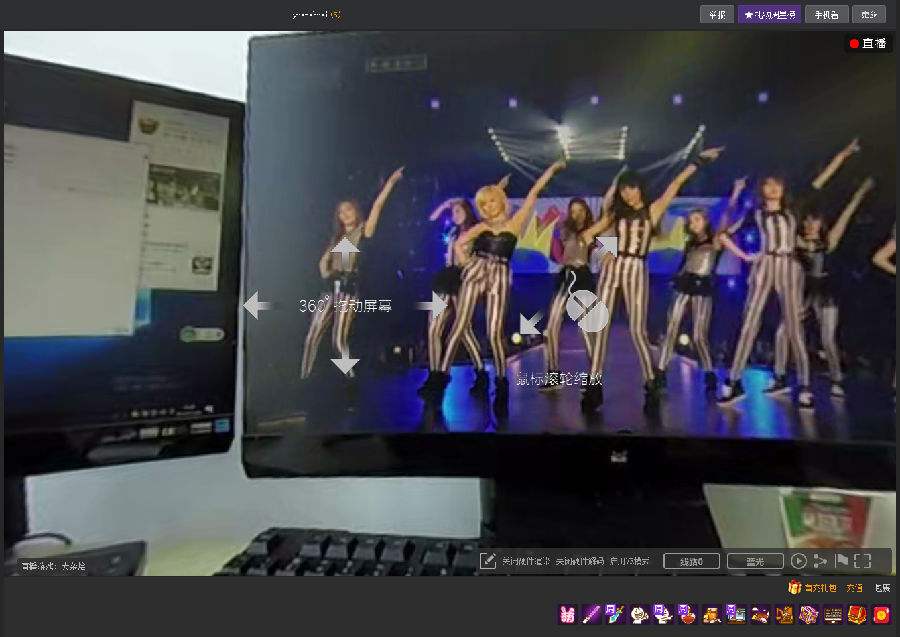The image size is (900, 637).
Task: Click the 鼠标滚轮缩放 hint text
Action: pos(558,378)
